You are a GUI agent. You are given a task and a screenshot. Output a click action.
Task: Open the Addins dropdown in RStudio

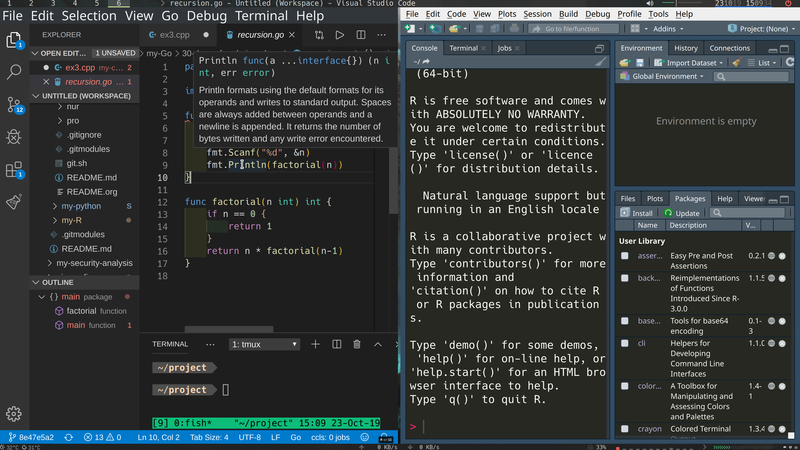click(x=668, y=29)
